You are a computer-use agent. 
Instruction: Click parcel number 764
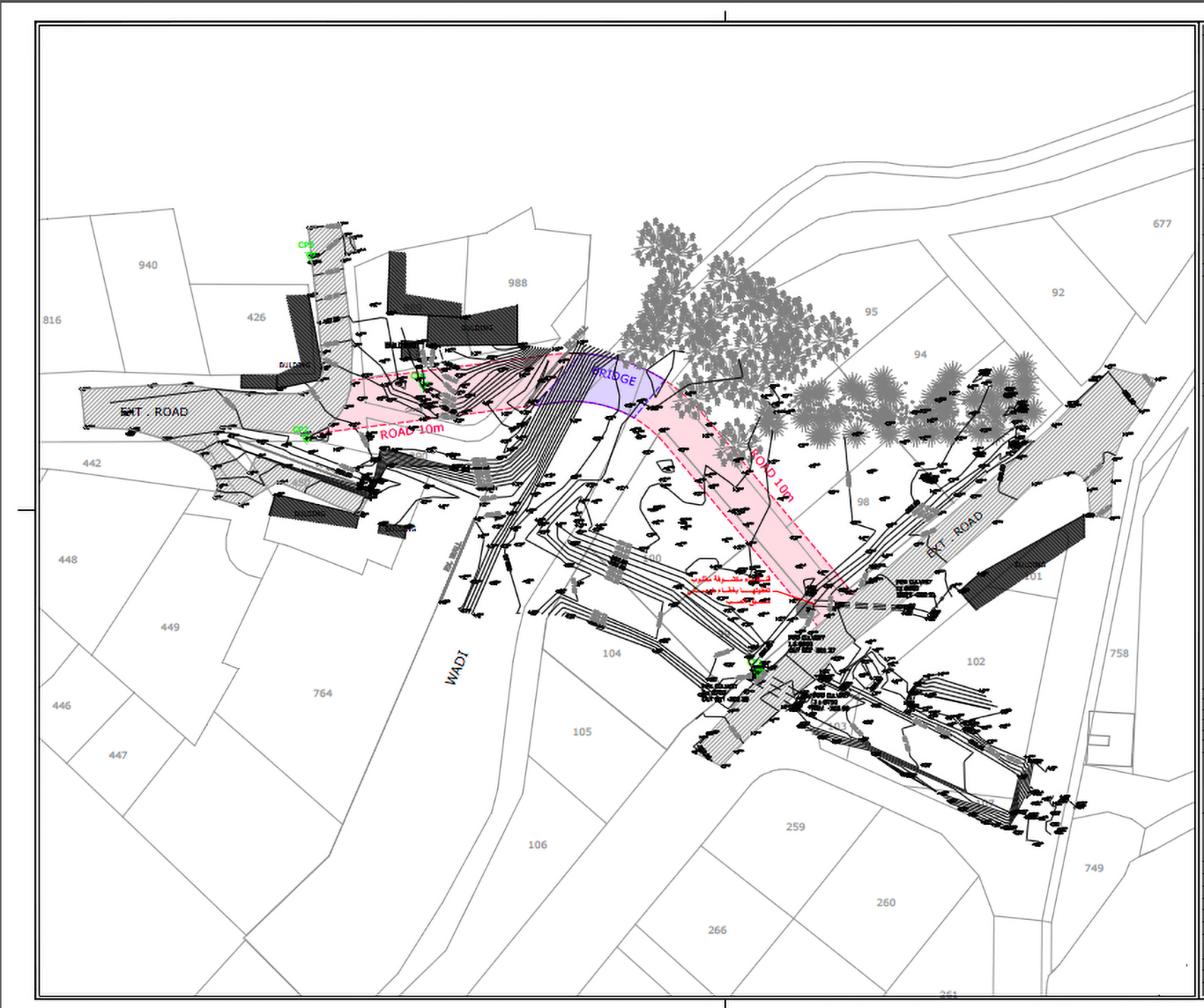323,693
